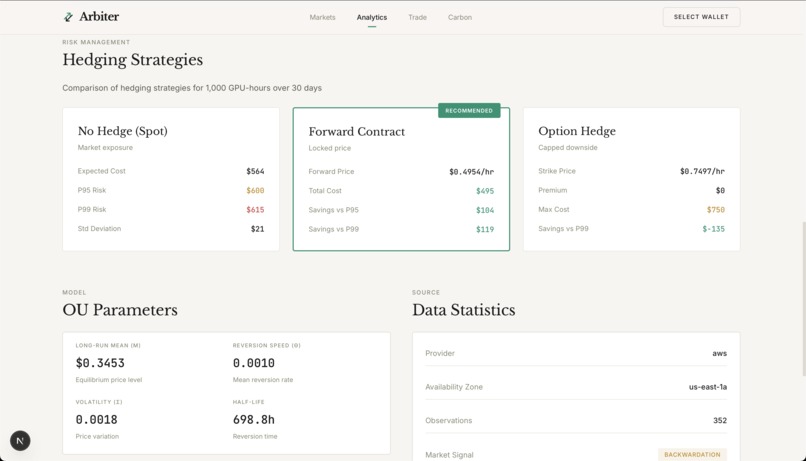
Task: Click the Std Deviation value $21
Action: pos(257,229)
